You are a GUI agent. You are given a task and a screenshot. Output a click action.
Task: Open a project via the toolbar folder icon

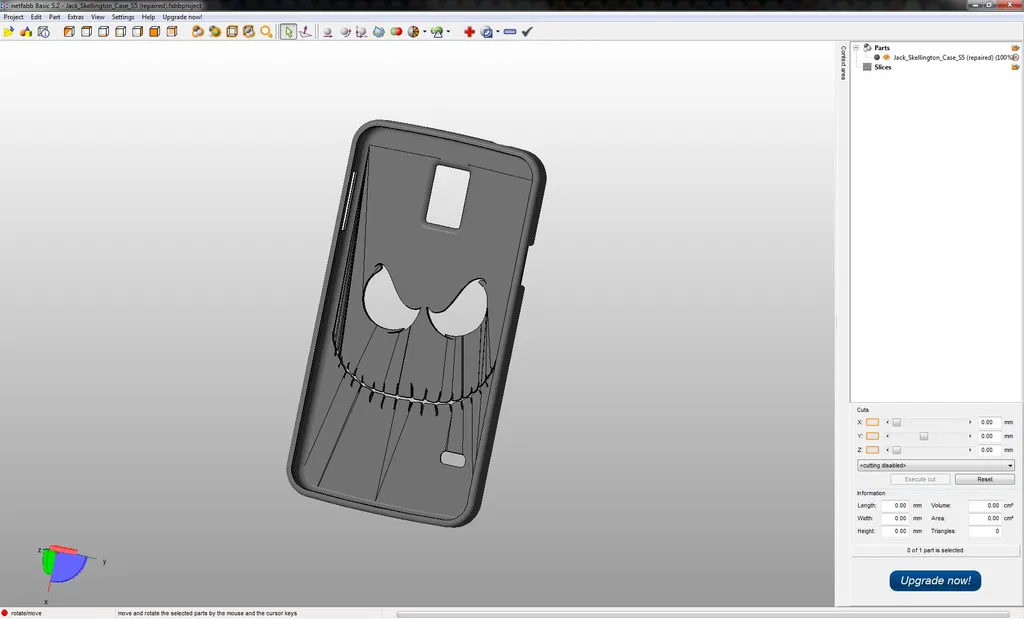pyautogui.click(x=9, y=31)
